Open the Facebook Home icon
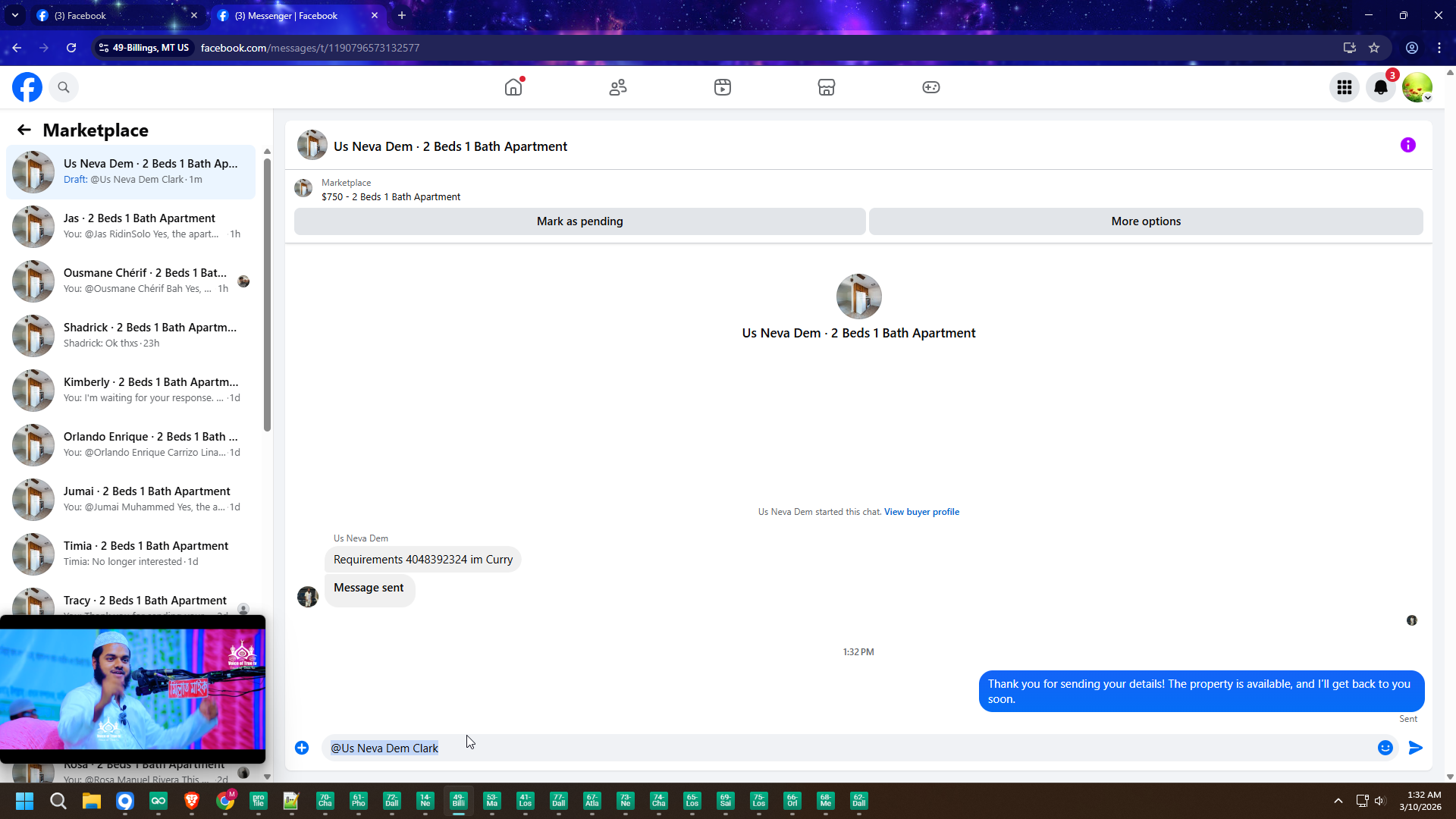Viewport: 1456px width, 819px height. (513, 87)
